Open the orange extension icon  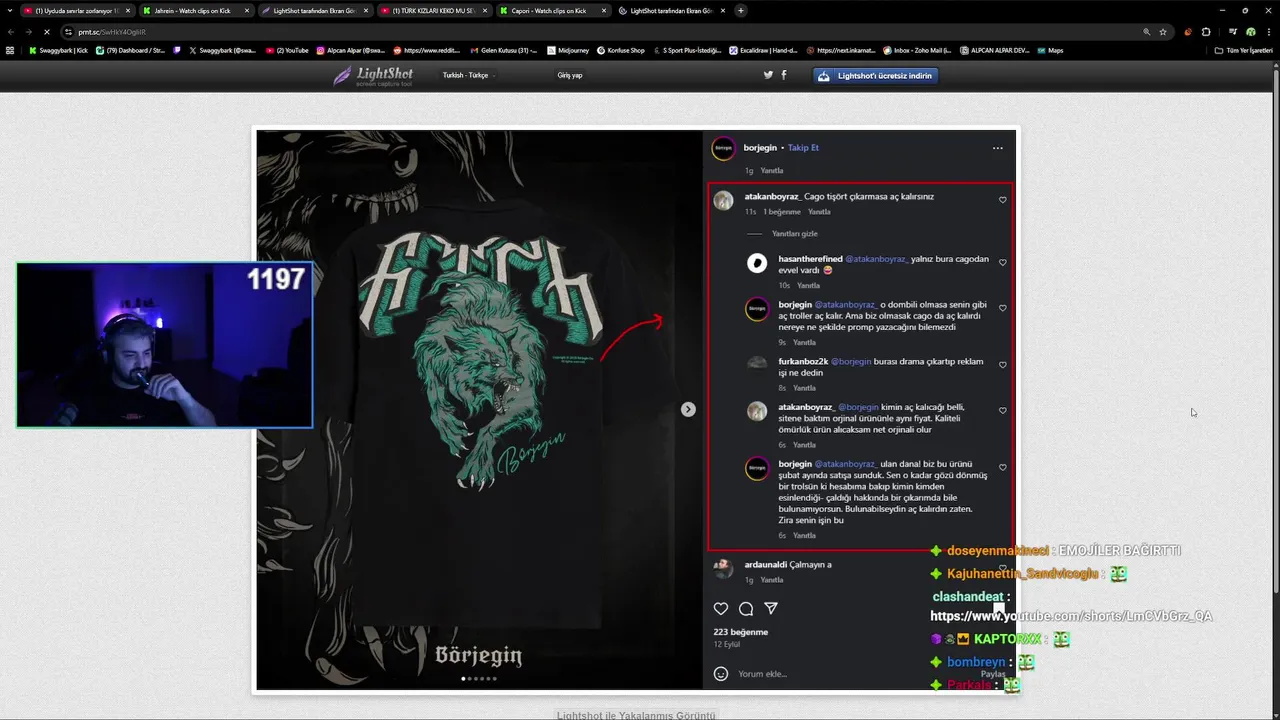pyautogui.click(x=1188, y=32)
